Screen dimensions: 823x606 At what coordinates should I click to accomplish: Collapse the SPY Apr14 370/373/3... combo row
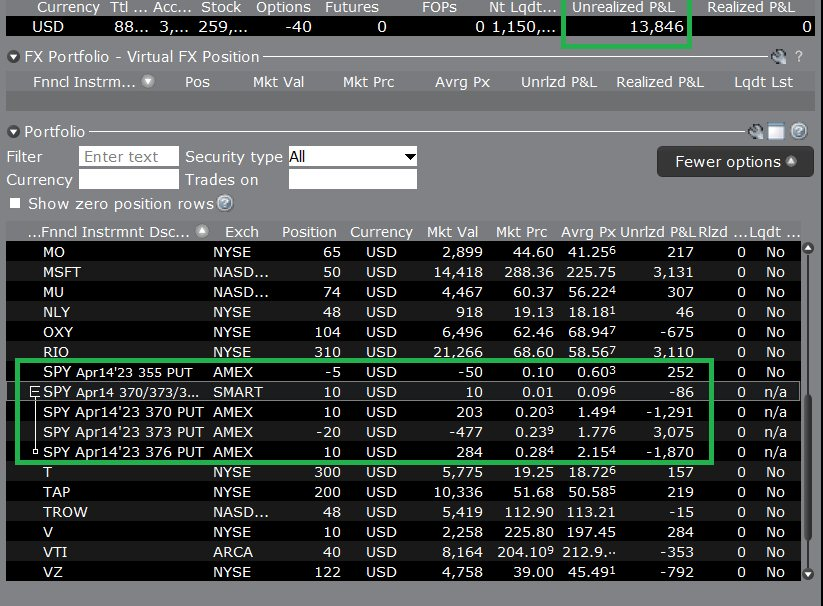click(35, 391)
